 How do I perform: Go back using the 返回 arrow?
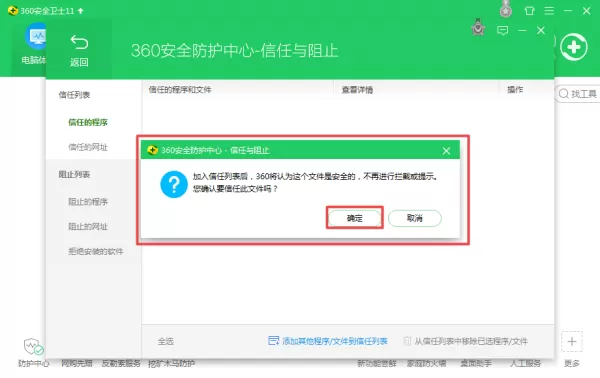[x=79, y=51]
